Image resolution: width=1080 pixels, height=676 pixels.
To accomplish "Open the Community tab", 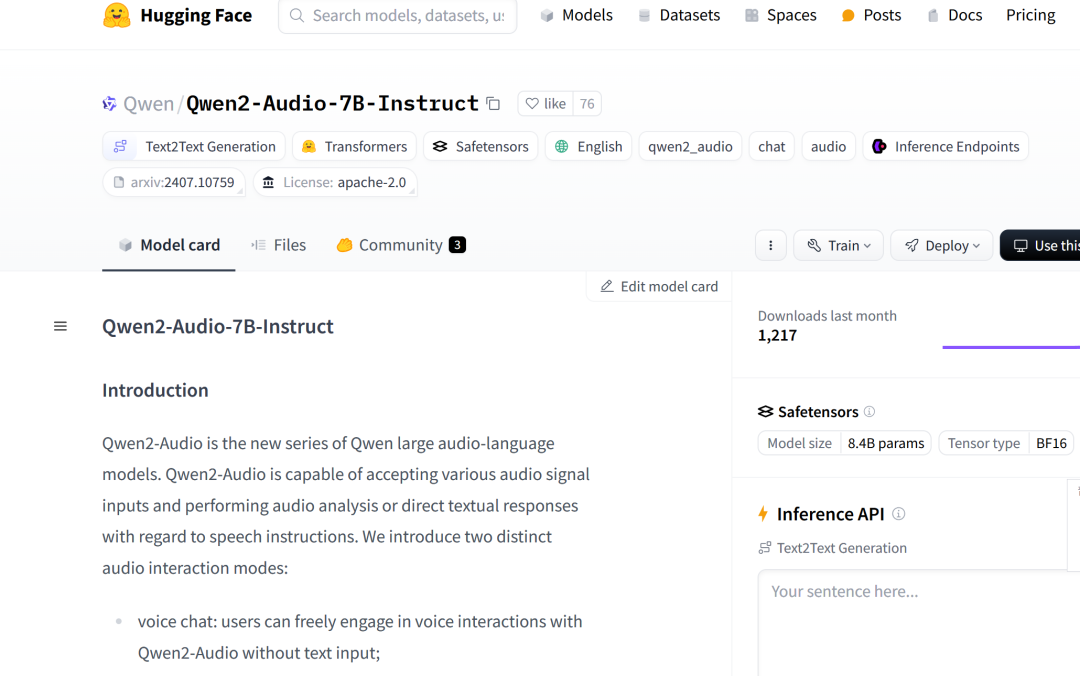I will pyautogui.click(x=400, y=245).
